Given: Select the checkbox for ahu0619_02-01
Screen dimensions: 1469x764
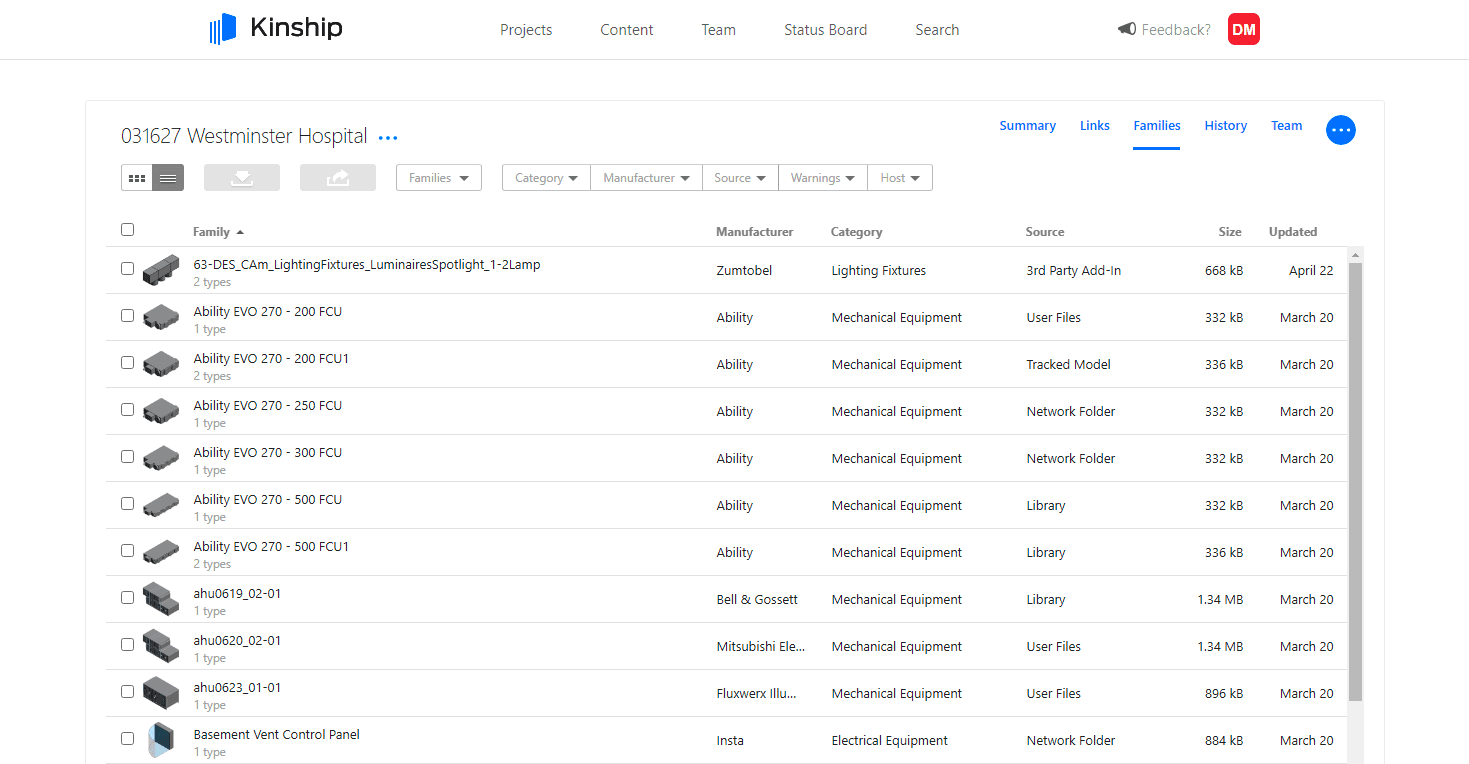Looking at the screenshot, I should (x=127, y=597).
